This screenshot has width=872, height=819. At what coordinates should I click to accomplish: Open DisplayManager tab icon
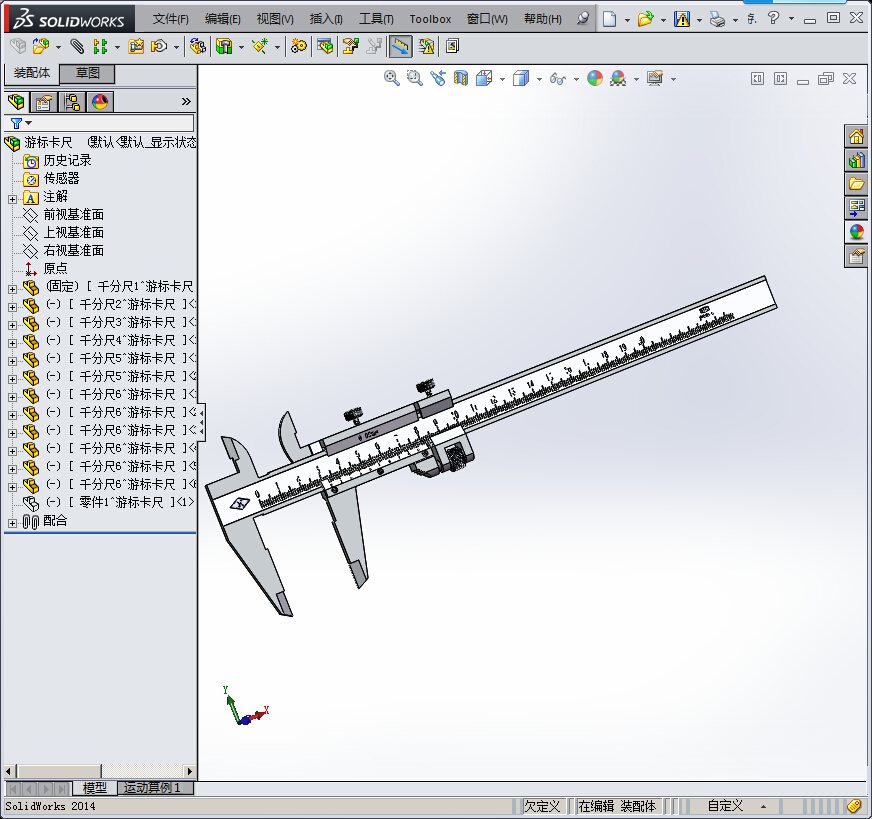(x=100, y=102)
